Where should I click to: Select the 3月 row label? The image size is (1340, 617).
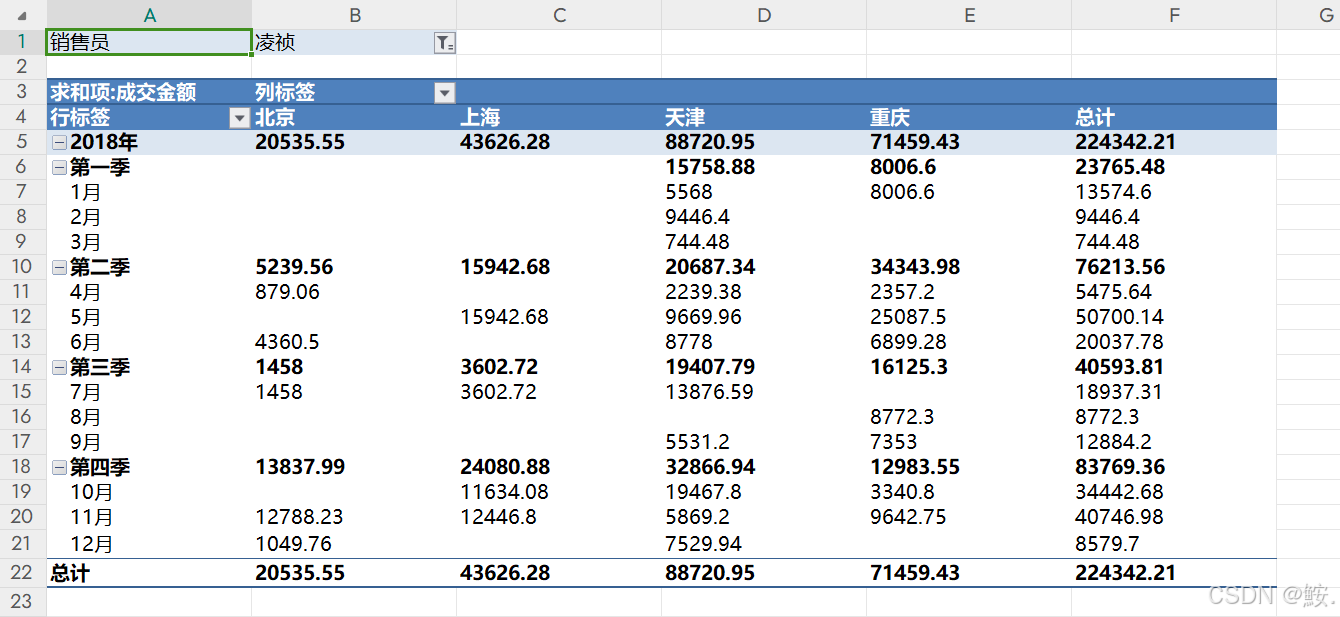pyautogui.click(x=85, y=243)
